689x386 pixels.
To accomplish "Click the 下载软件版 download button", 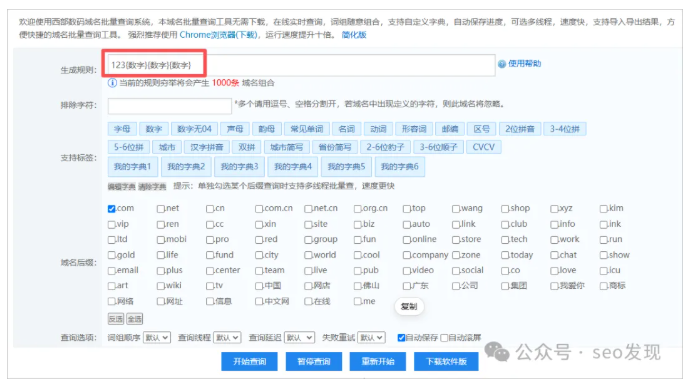I will [446, 361].
